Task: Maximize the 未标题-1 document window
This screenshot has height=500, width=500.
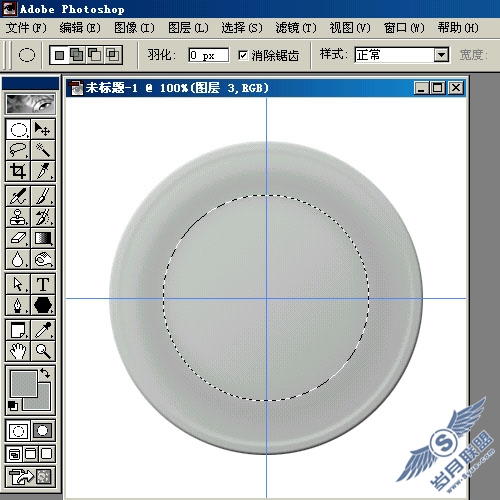Action: [x=437, y=88]
